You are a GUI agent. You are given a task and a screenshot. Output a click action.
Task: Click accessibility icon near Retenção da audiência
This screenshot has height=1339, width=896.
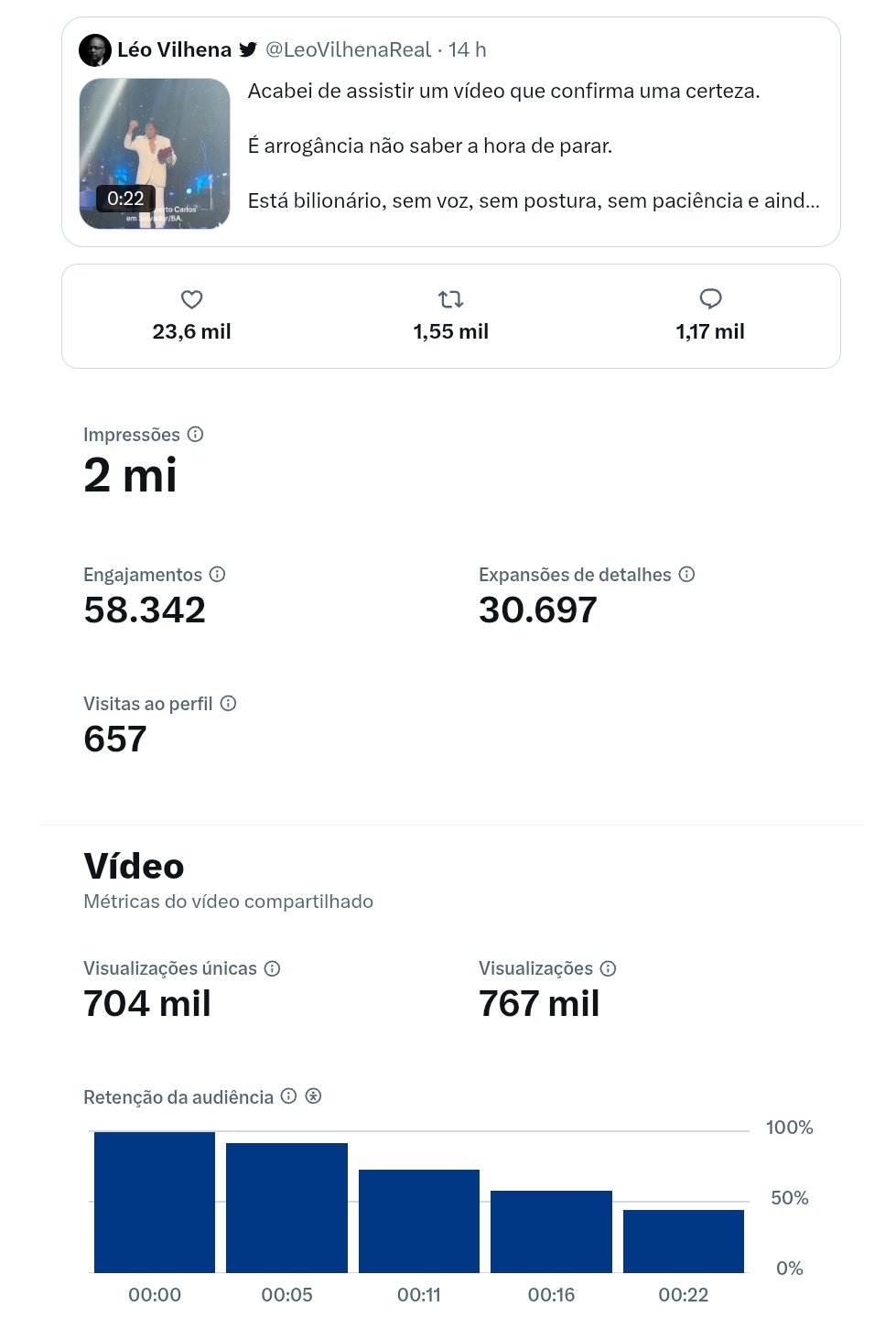click(x=313, y=1096)
